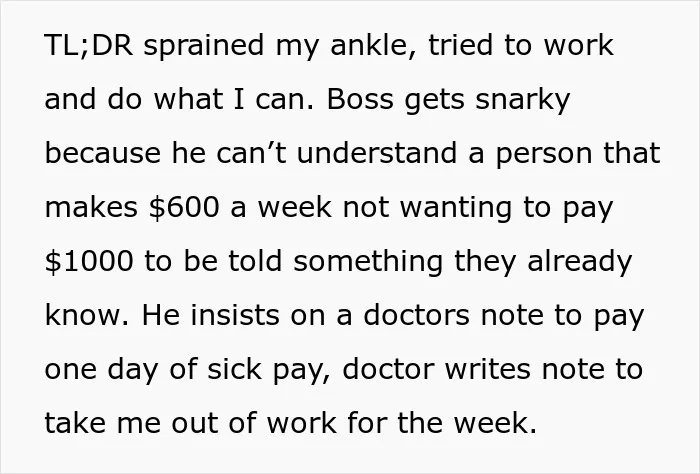Click the "$600" amount

(184, 208)
